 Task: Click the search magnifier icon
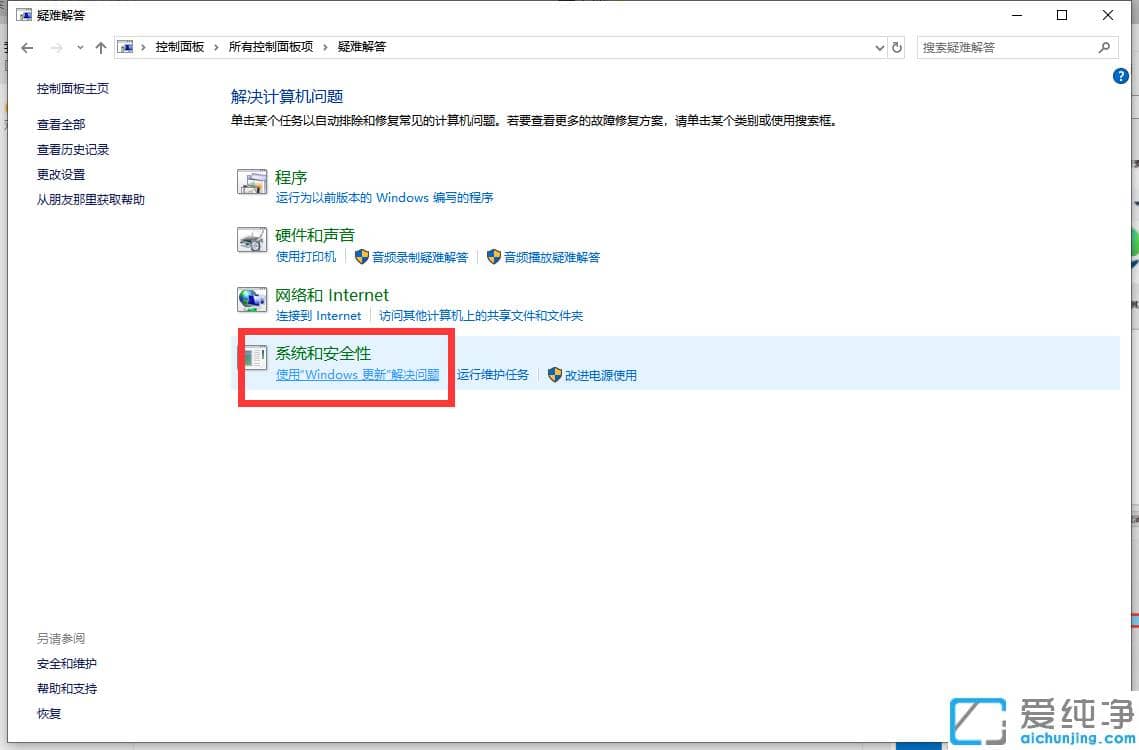[x=1103, y=47]
